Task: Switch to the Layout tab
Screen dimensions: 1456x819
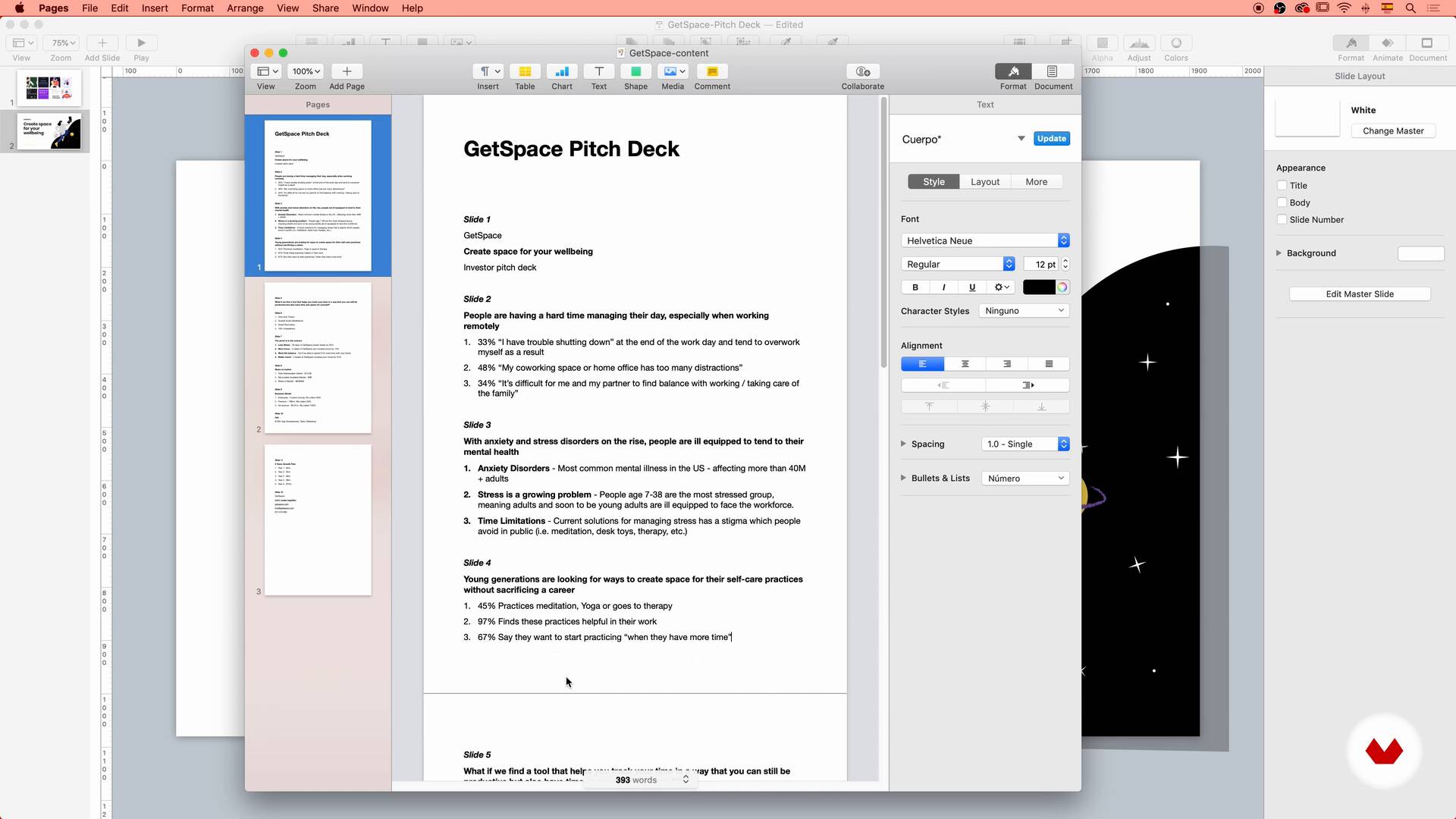Action: 985,182
